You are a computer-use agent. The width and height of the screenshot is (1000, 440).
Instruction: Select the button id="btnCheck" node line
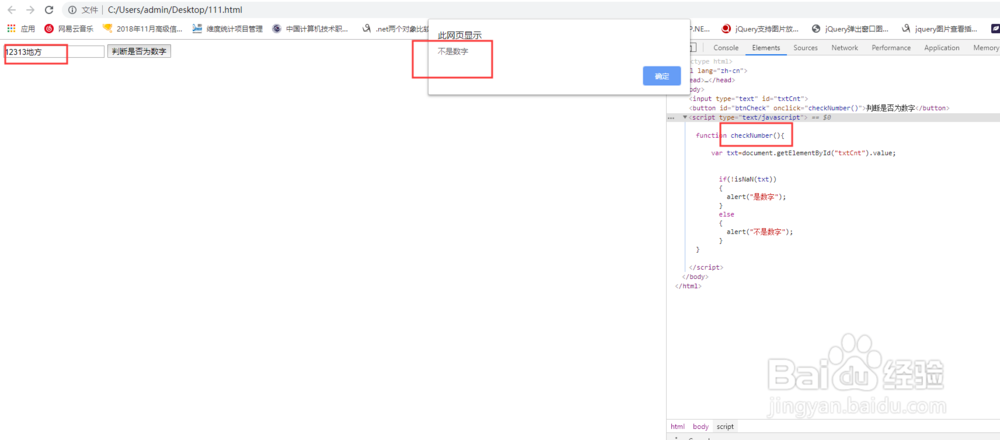[819, 108]
